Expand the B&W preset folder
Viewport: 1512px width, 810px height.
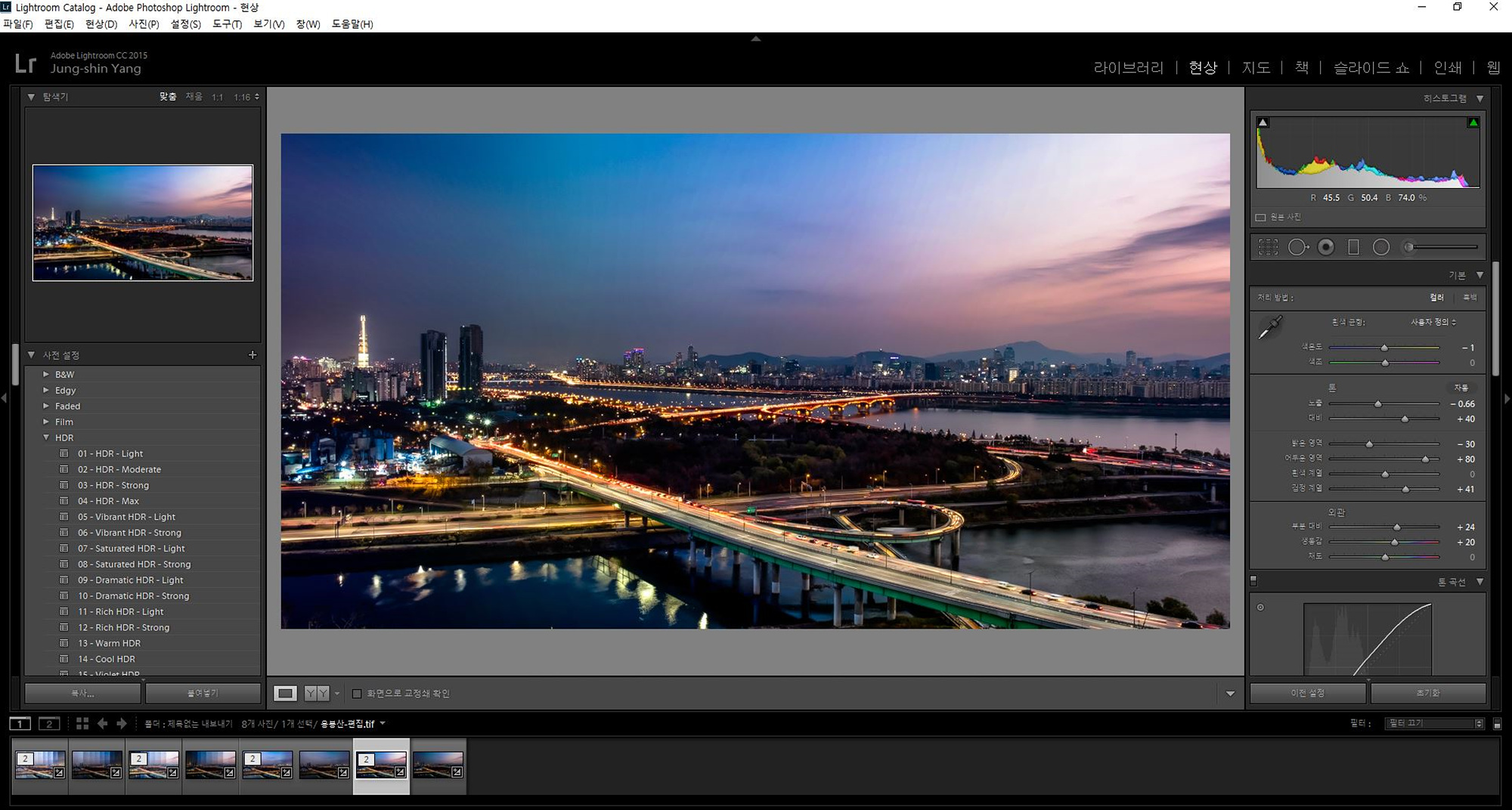[46, 375]
